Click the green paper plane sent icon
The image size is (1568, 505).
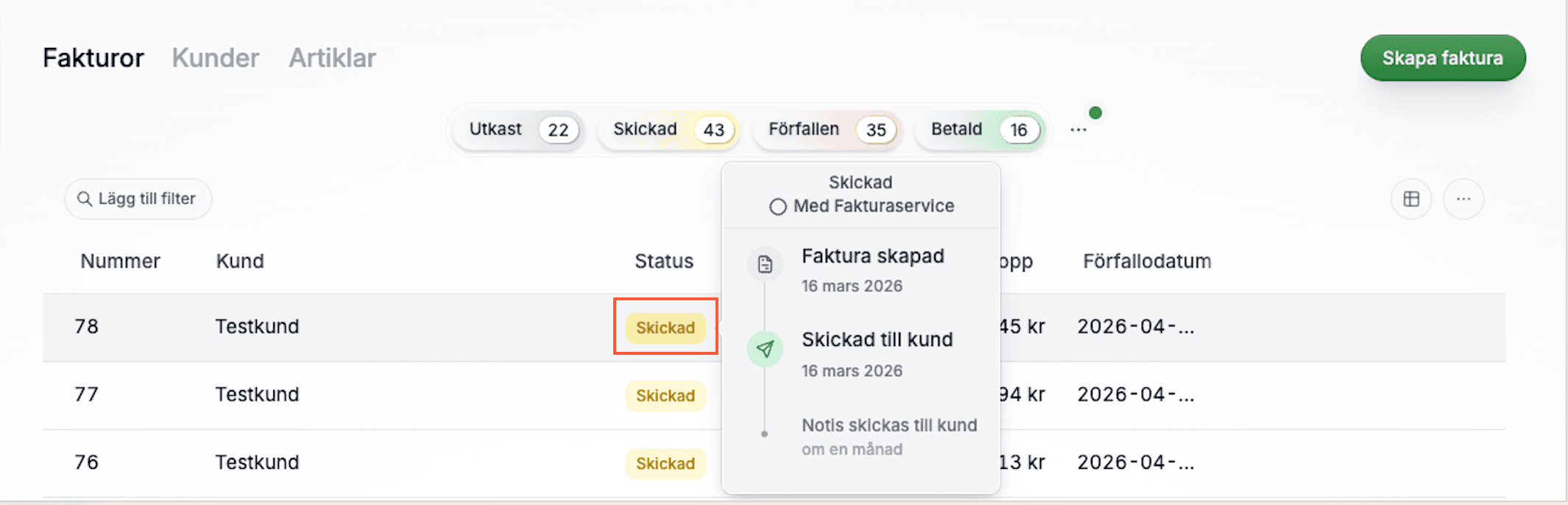(x=765, y=349)
